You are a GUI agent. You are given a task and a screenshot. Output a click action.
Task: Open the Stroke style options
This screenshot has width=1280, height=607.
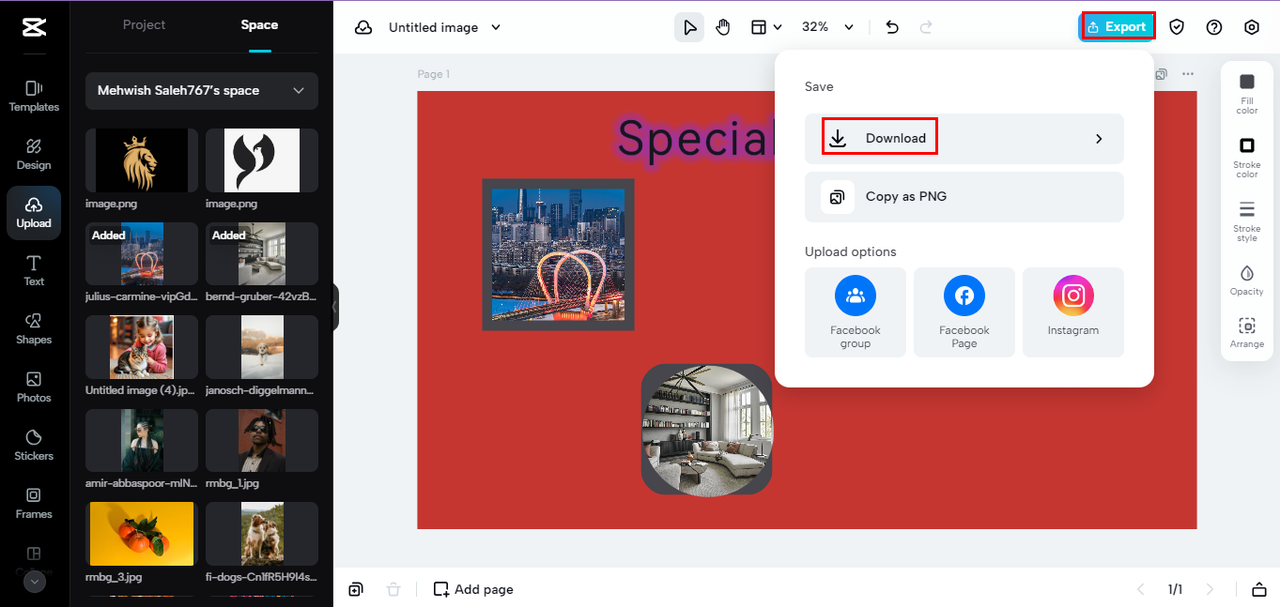pos(1247,221)
